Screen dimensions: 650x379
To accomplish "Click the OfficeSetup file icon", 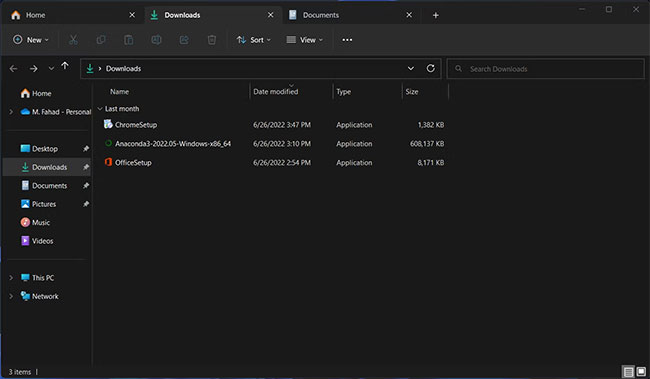I will pyautogui.click(x=108, y=162).
